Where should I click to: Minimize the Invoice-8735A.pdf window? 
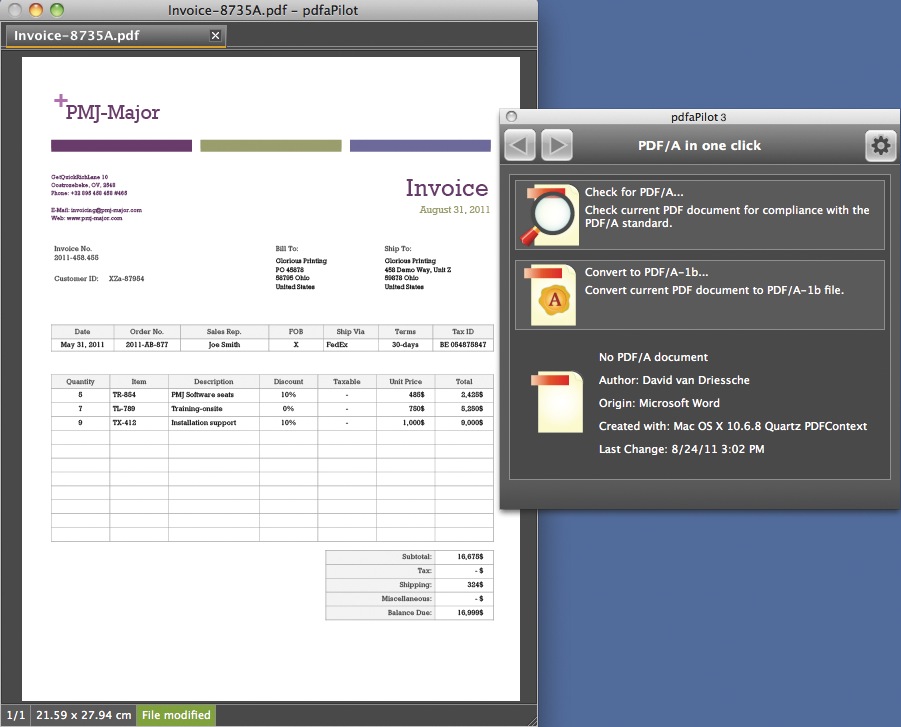point(36,10)
